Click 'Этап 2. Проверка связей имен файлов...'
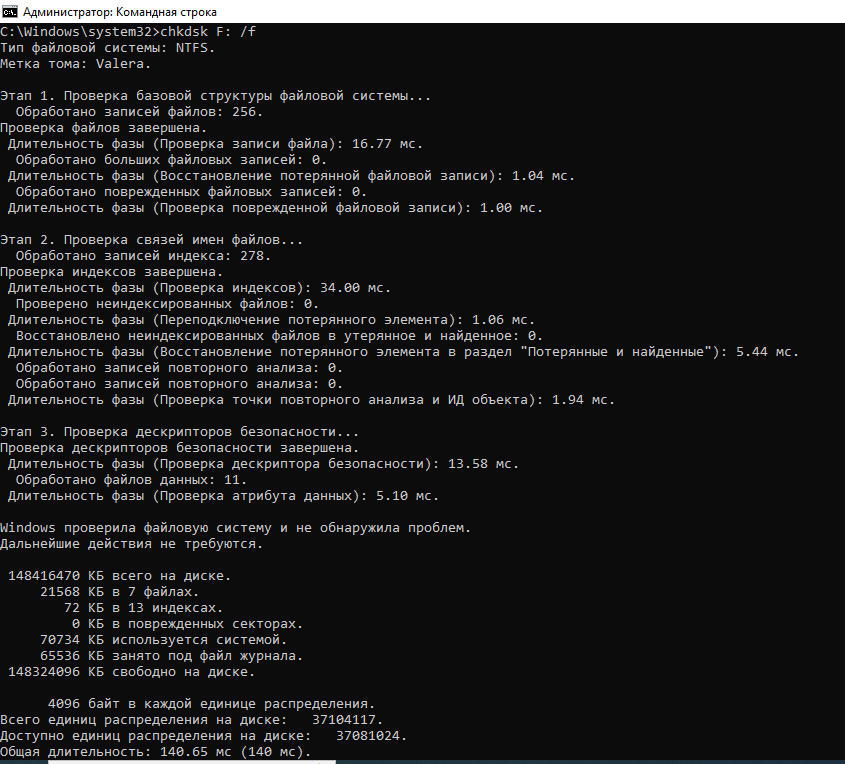This screenshot has width=845, height=764. pos(151,240)
